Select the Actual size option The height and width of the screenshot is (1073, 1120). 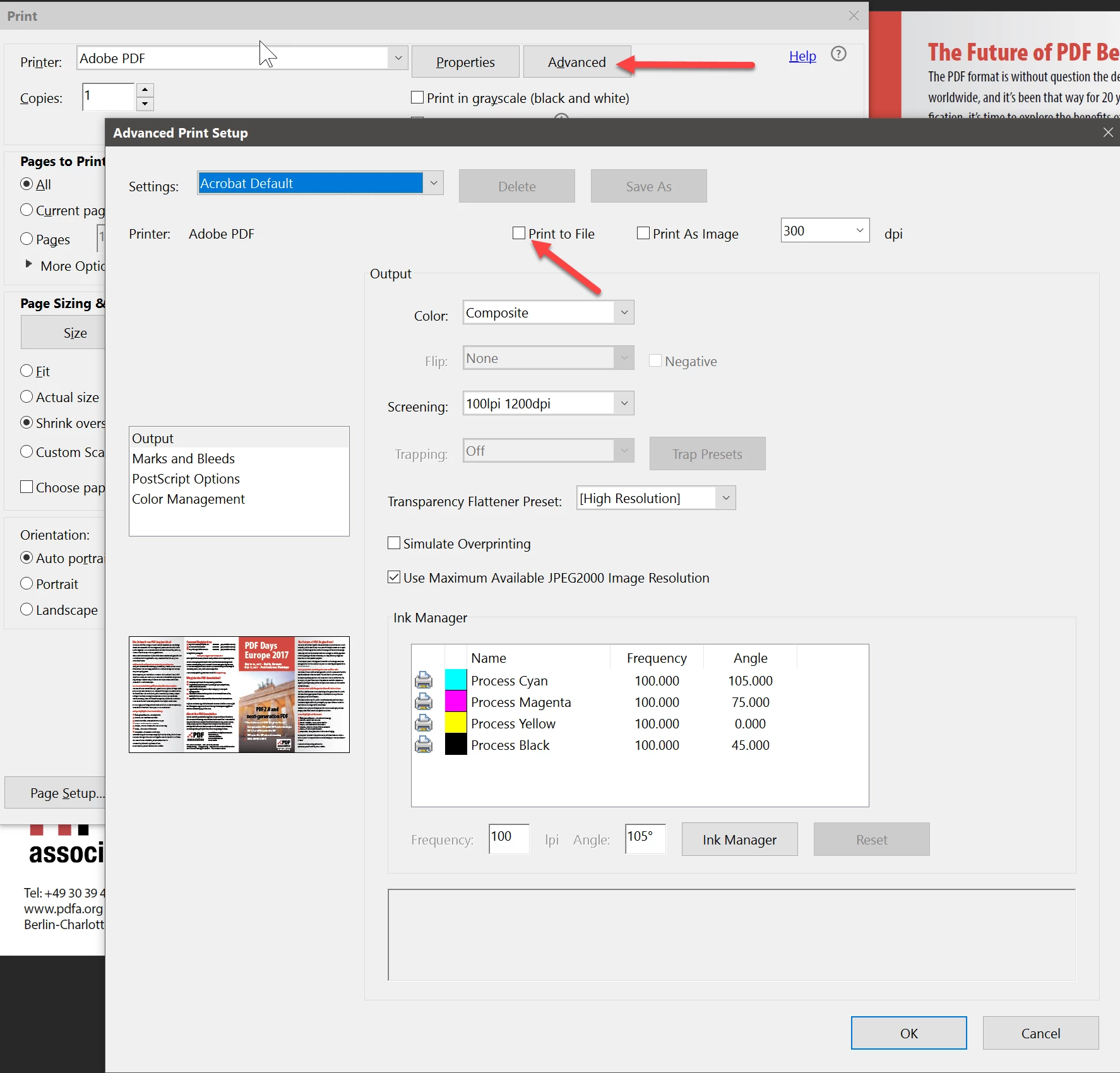pos(27,396)
